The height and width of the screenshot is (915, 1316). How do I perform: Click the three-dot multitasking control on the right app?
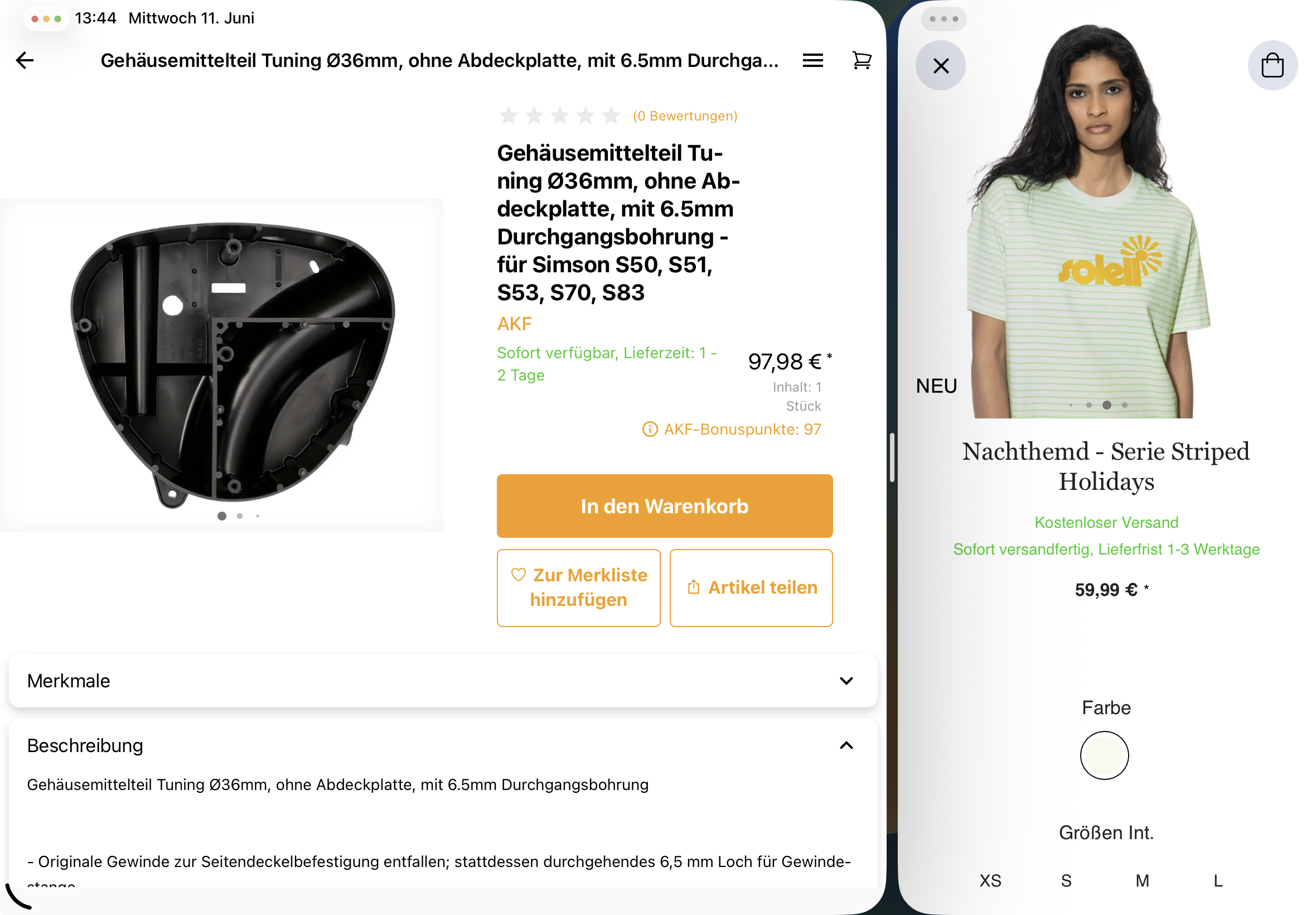943,19
